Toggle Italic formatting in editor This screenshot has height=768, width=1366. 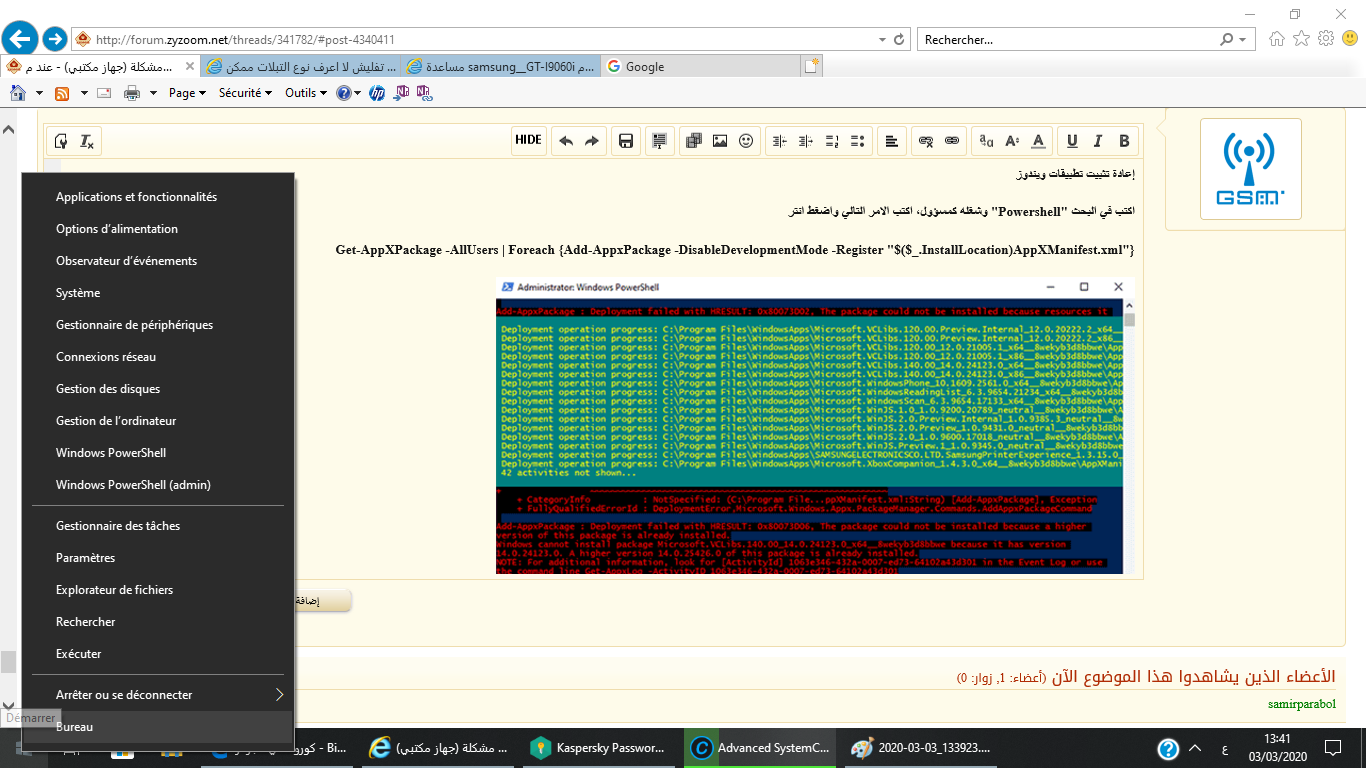point(1098,141)
